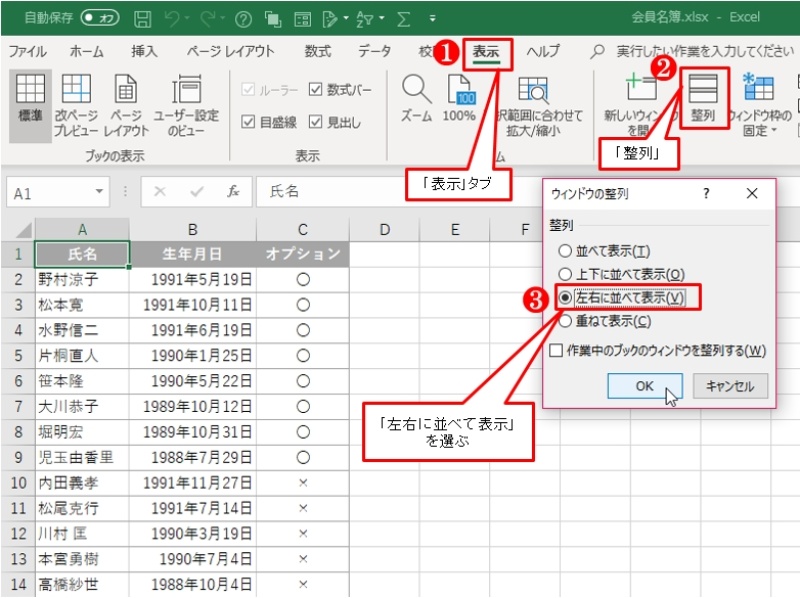Uncheck the 数式バー checkbox
Screen dimensions: 800x598
(316, 90)
